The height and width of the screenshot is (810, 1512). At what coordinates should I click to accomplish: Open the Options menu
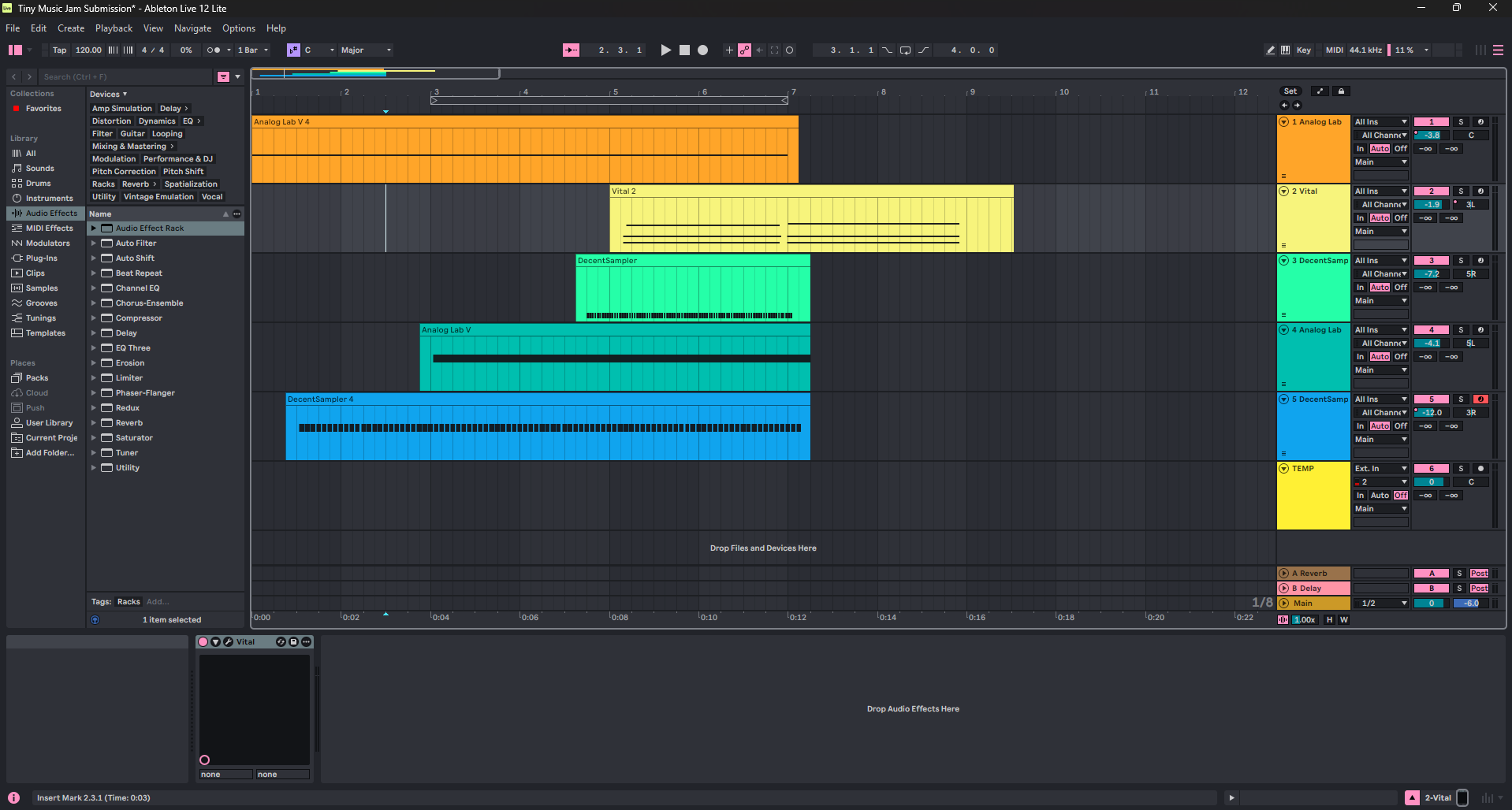[x=239, y=28]
